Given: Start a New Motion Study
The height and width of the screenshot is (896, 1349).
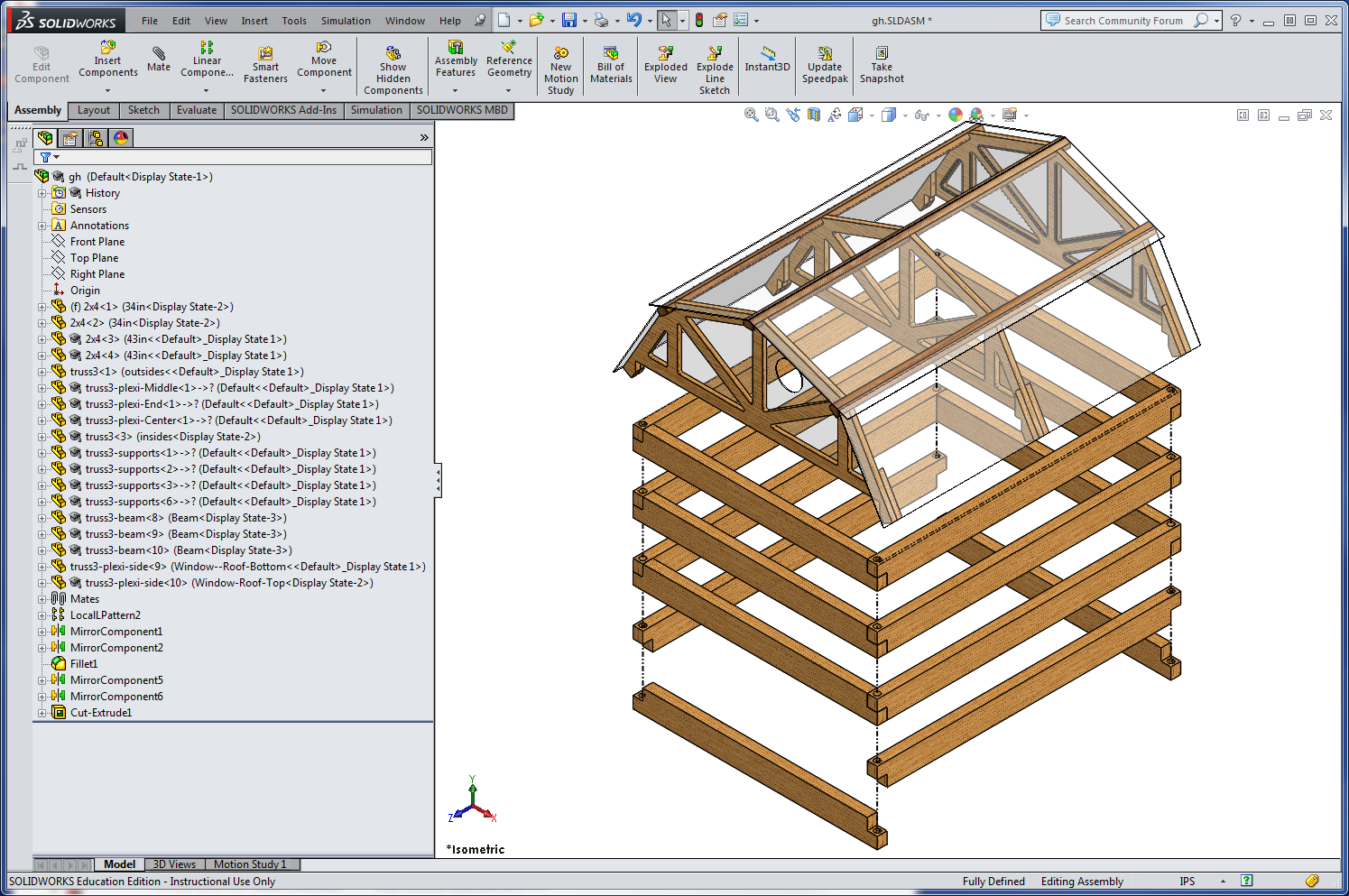Looking at the screenshot, I should tap(560, 70).
